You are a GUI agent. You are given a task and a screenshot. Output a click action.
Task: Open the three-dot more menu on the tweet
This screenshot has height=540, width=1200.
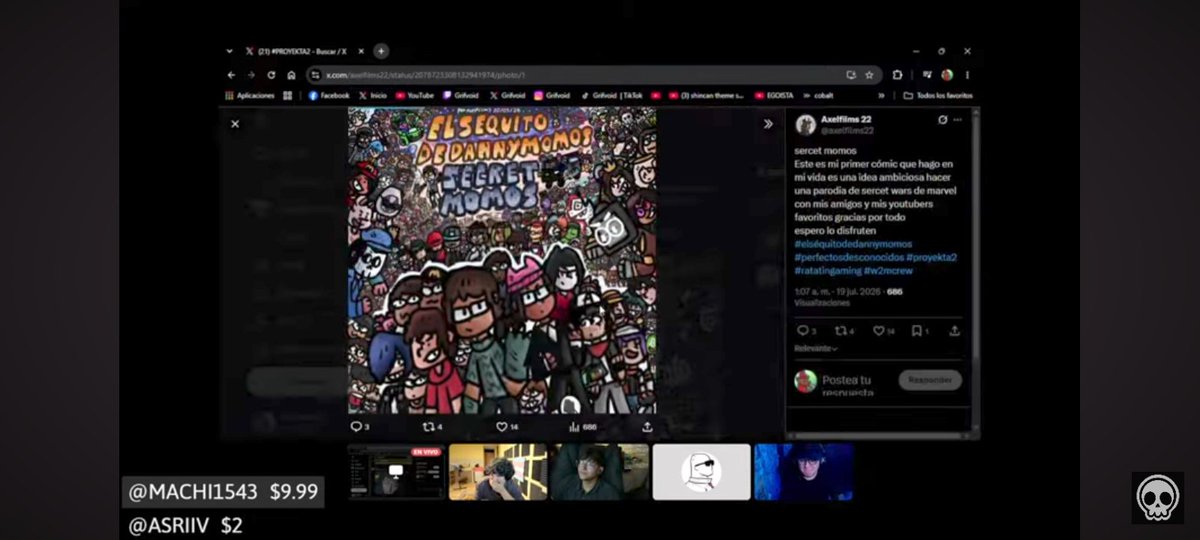(x=958, y=120)
